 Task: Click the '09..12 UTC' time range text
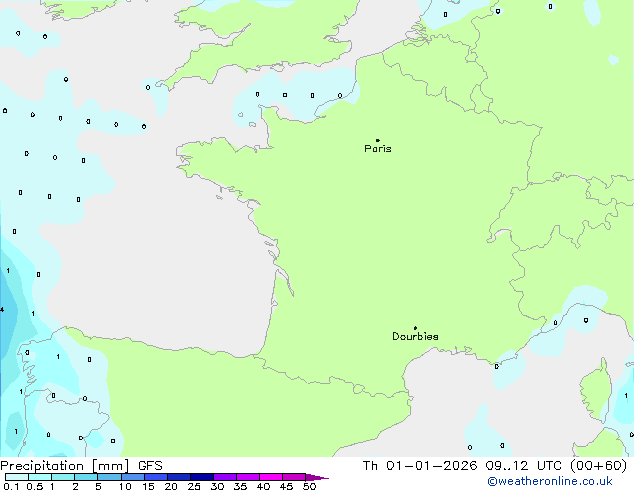click(523, 466)
